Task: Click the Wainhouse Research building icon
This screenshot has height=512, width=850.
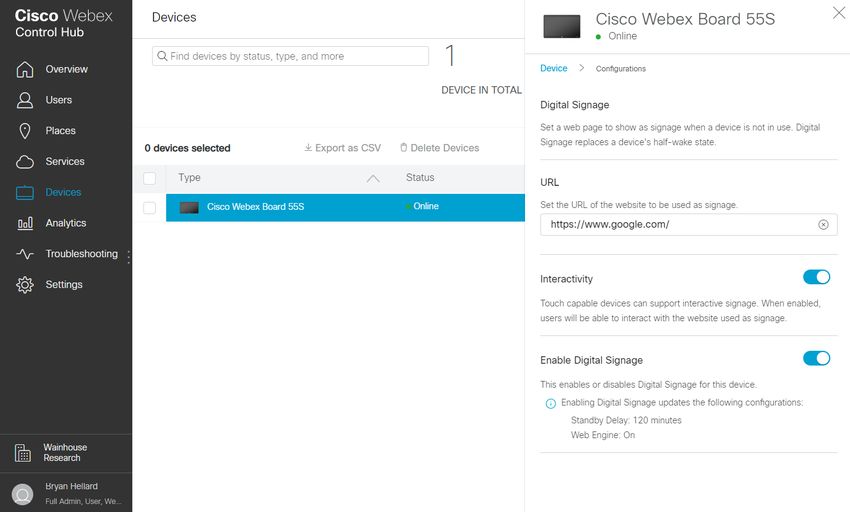Action: click(x=23, y=453)
